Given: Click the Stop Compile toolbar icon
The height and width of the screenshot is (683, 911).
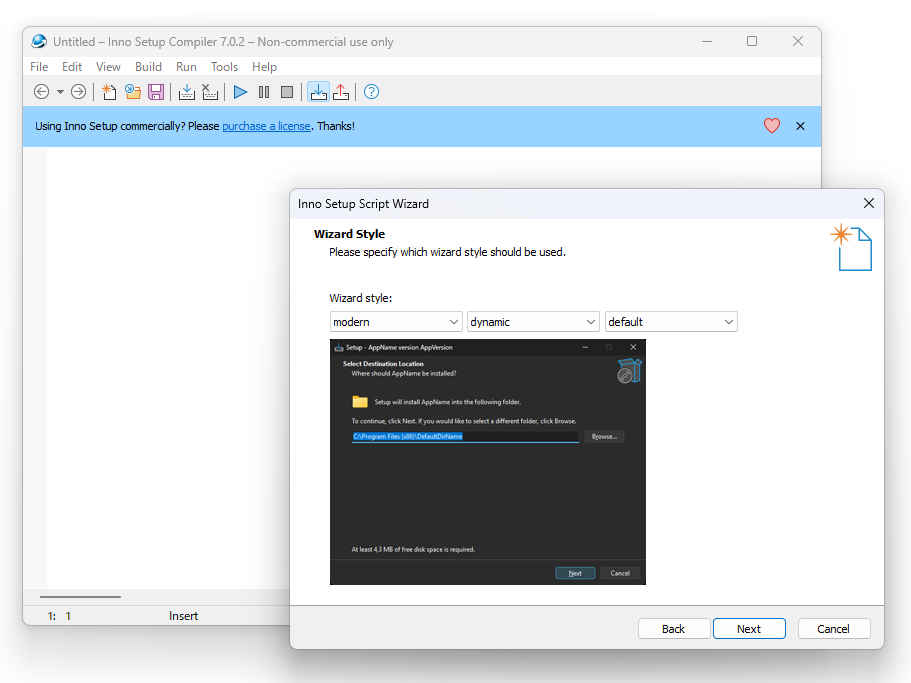Looking at the screenshot, I should (210, 92).
